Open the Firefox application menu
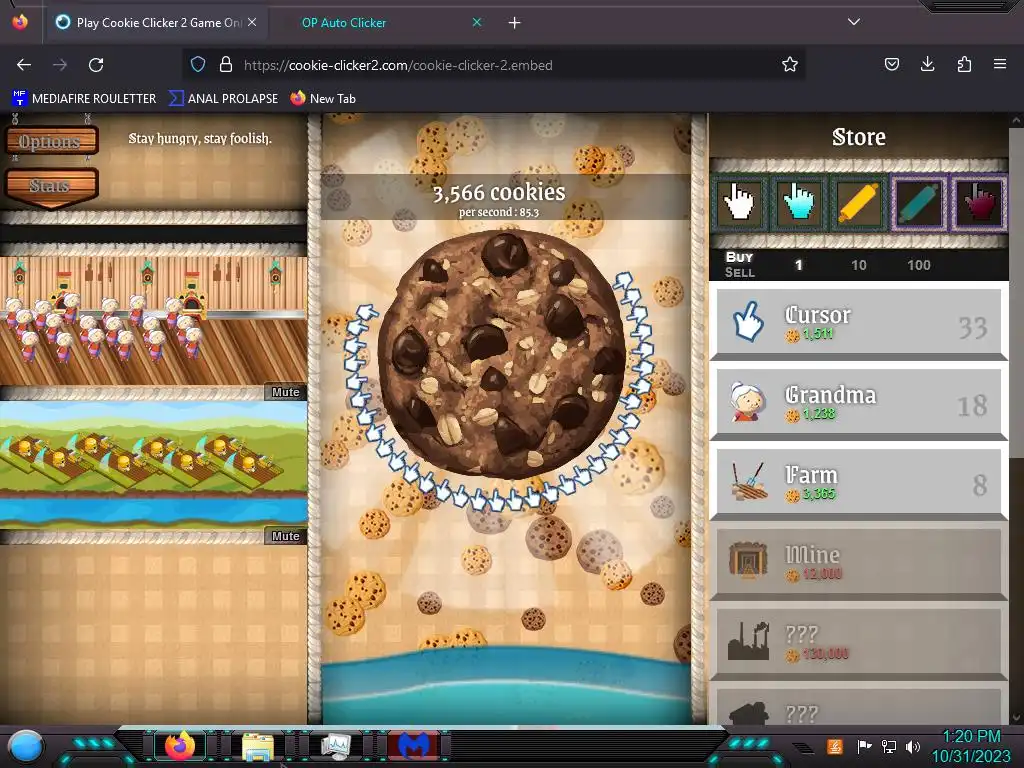 pos(1000,64)
